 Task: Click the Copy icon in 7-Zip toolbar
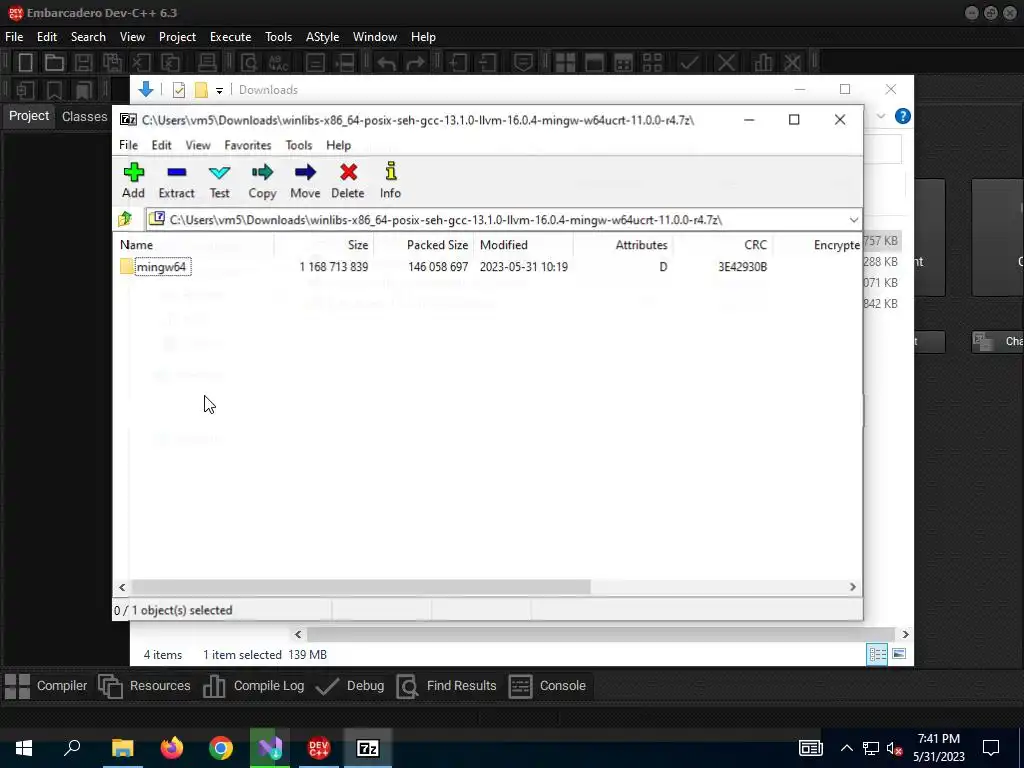262,181
